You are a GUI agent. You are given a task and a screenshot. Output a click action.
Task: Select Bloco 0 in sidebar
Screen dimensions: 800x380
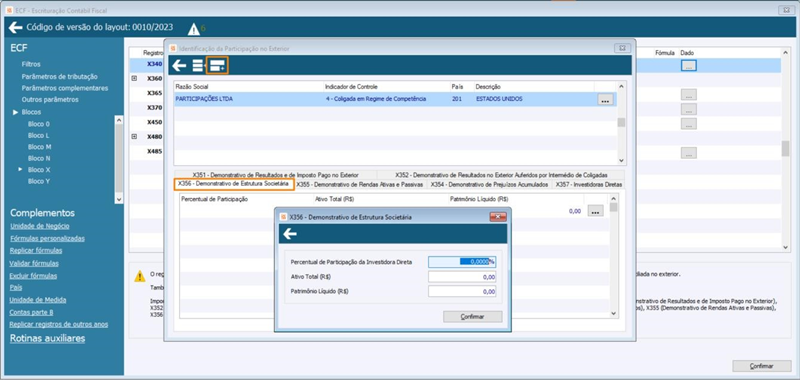pyautogui.click(x=39, y=124)
